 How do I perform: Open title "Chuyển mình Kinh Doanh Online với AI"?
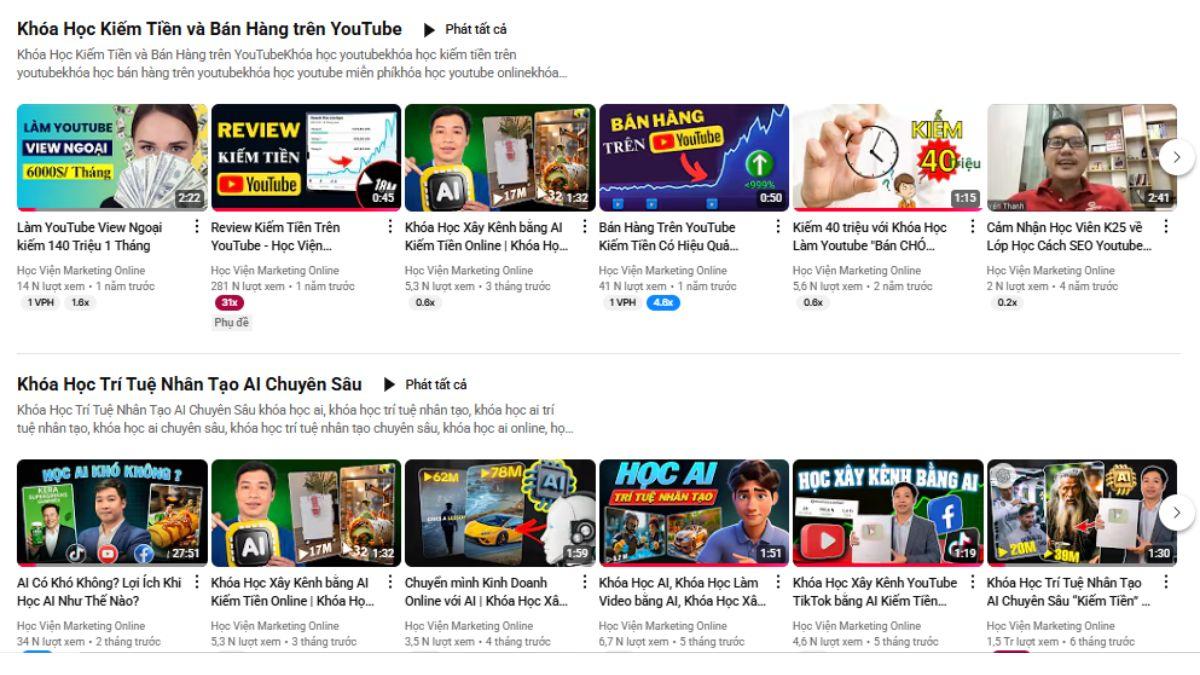486,591
